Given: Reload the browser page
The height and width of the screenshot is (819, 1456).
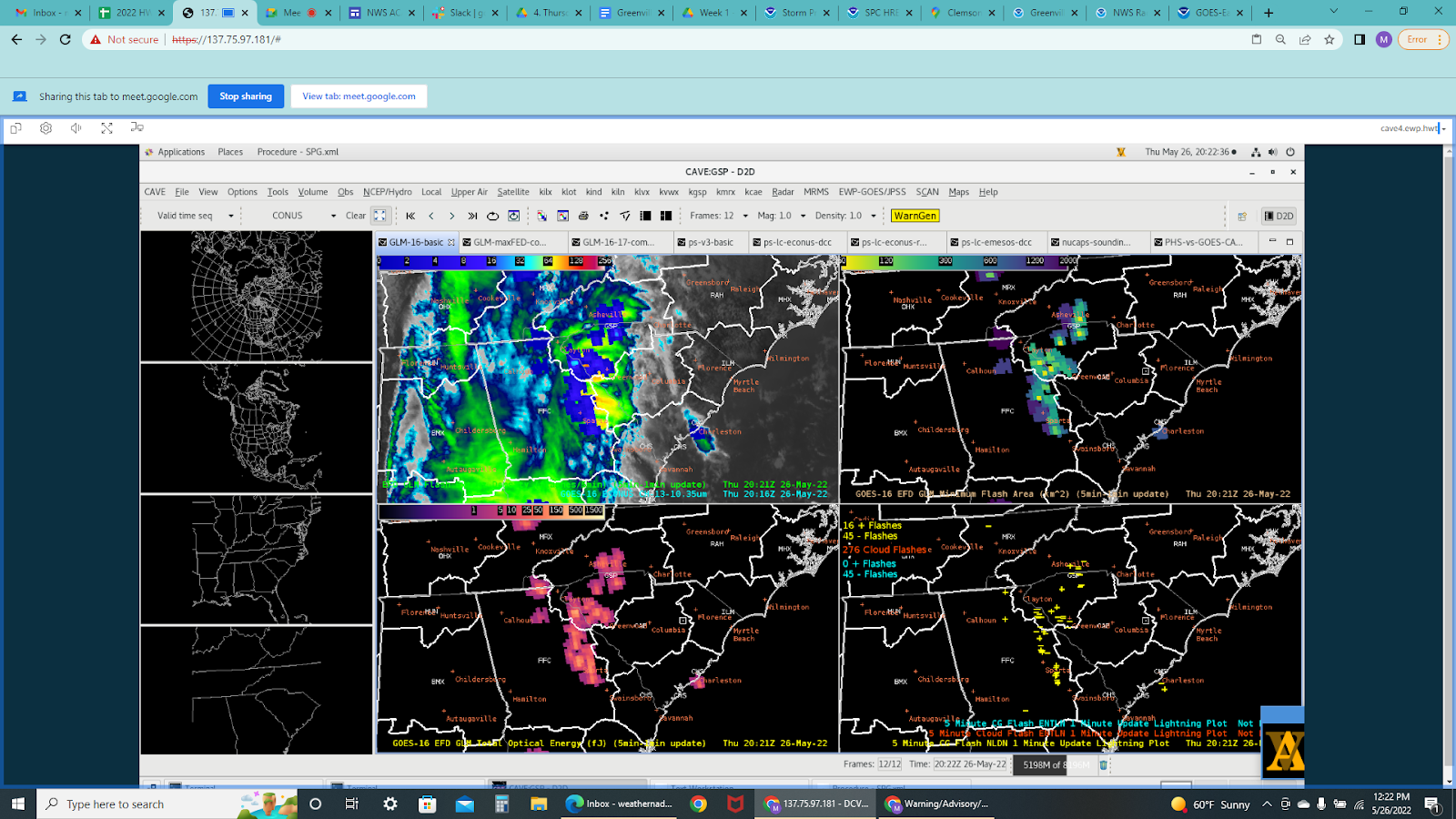Looking at the screenshot, I should 65,39.
